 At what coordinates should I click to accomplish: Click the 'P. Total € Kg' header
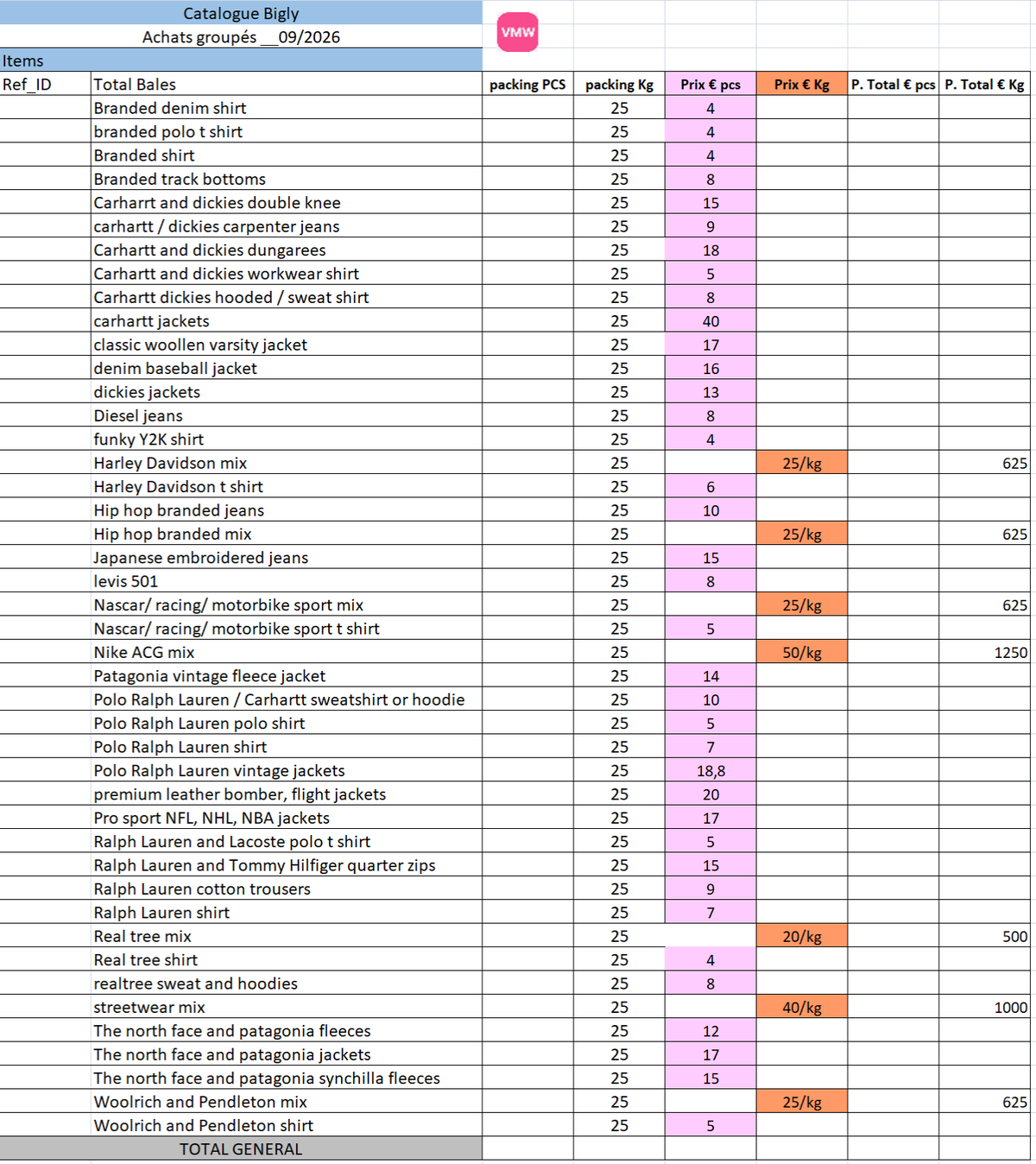point(985,84)
